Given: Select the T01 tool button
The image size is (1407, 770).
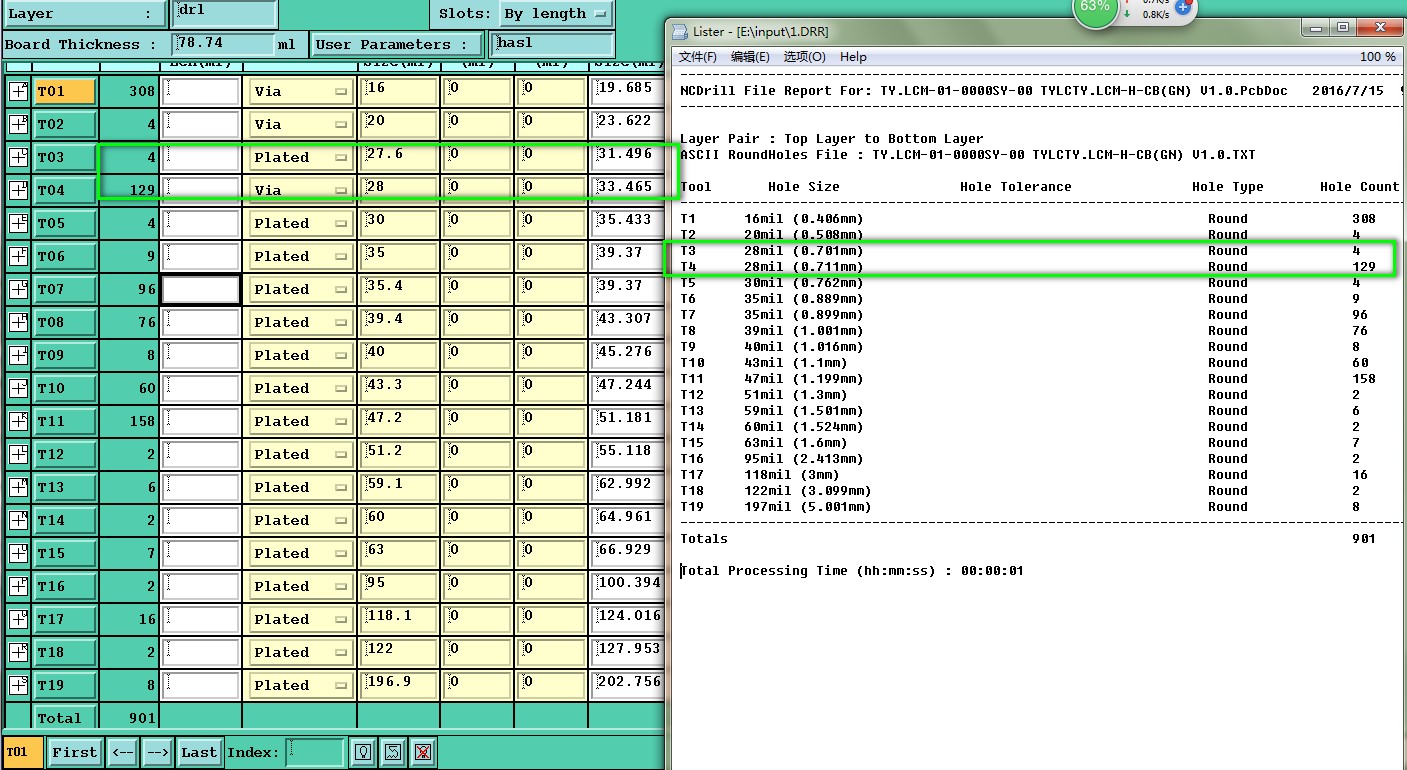Looking at the screenshot, I should point(65,92).
